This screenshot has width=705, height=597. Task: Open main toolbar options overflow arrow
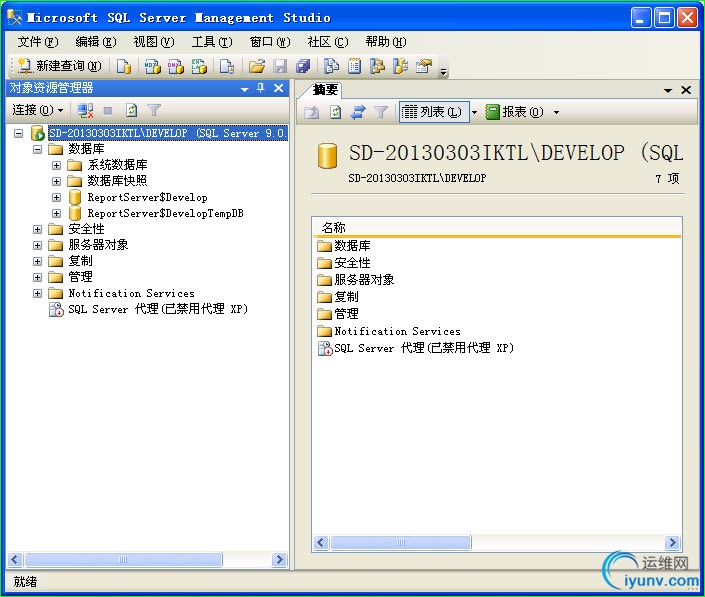coord(444,72)
